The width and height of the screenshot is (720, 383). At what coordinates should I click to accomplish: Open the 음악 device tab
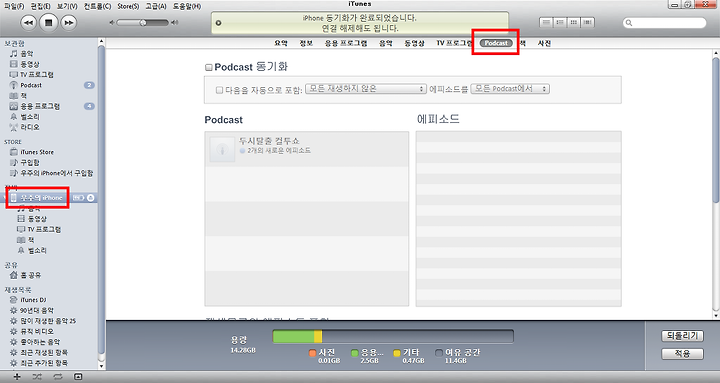tap(386, 43)
